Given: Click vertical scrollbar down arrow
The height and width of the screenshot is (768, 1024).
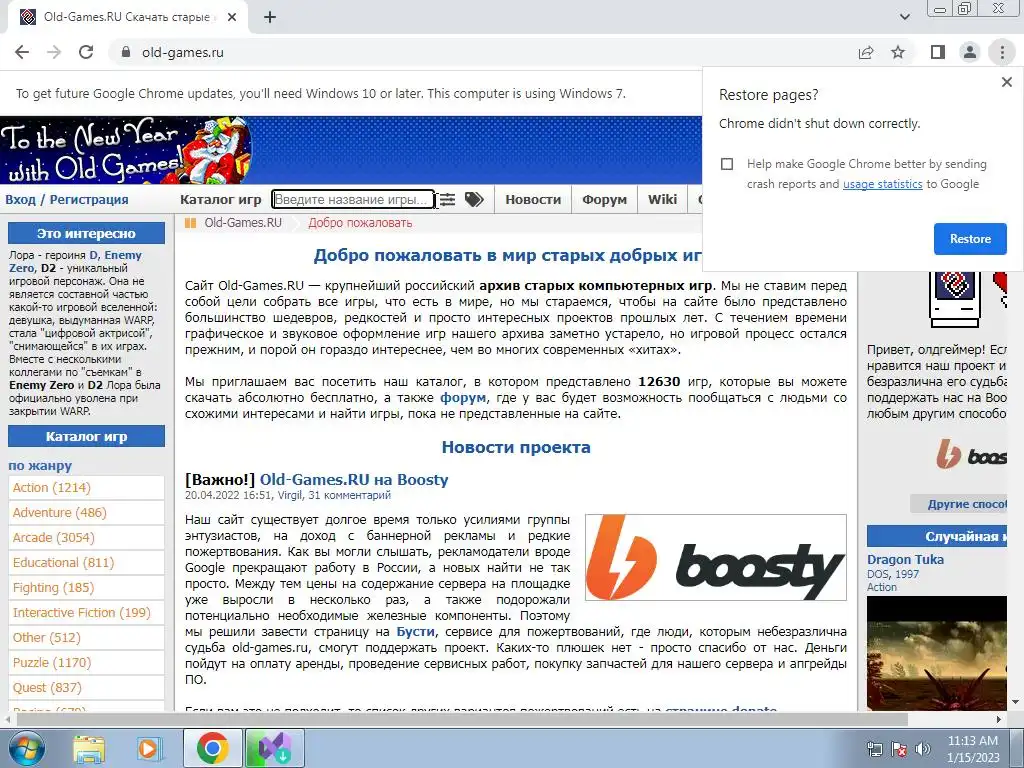Looking at the screenshot, I should click(x=1015, y=703).
